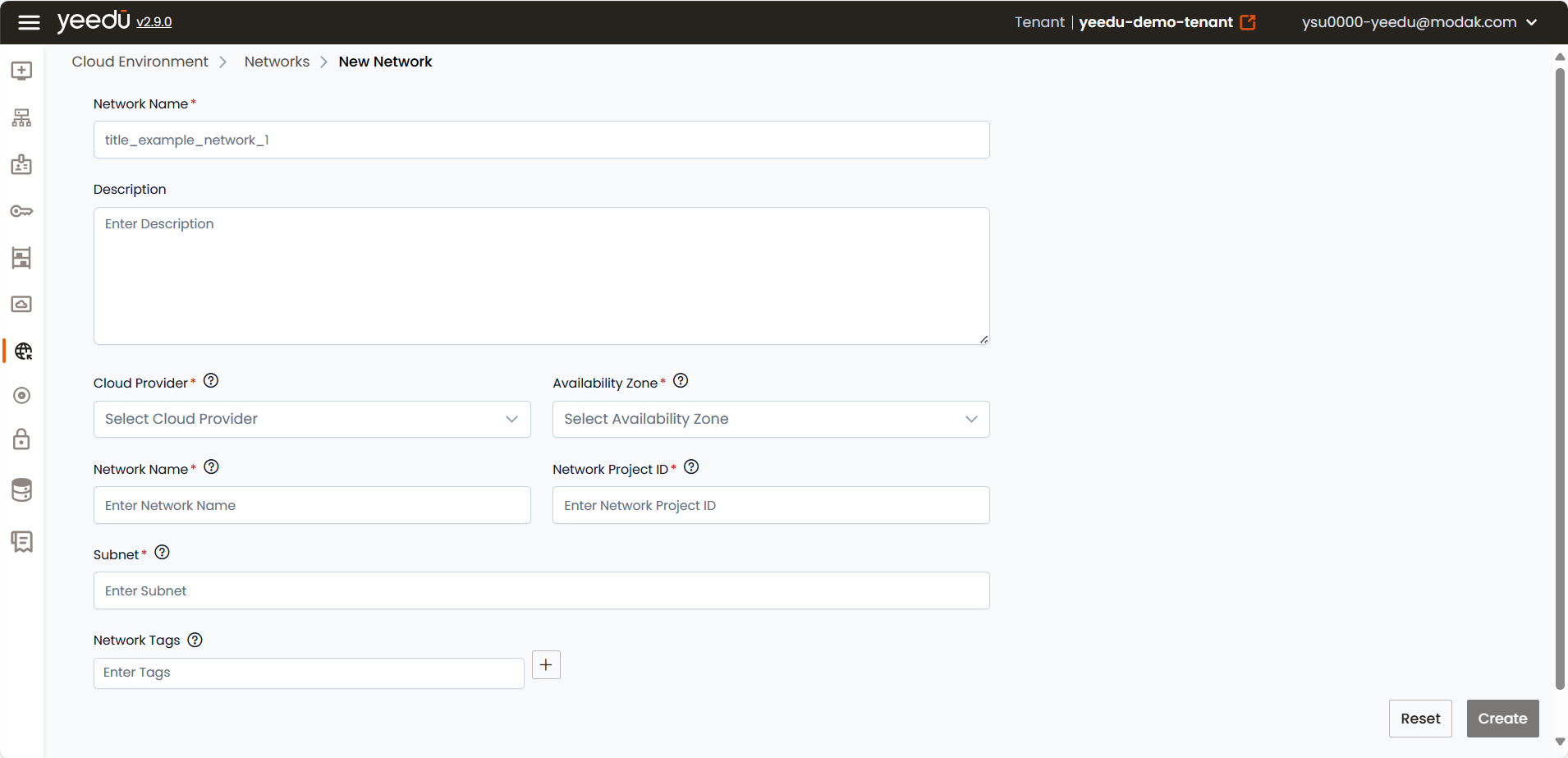Focus the Enter Network Name field

click(x=312, y=505)
